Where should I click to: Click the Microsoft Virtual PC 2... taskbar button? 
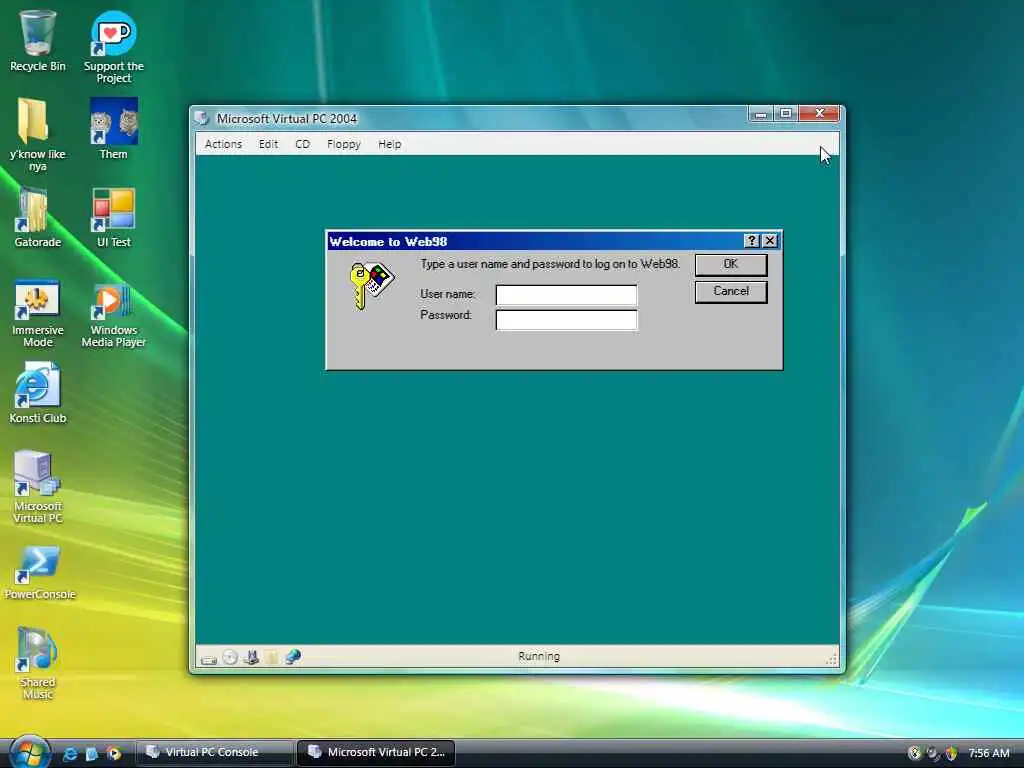(376, 752)
